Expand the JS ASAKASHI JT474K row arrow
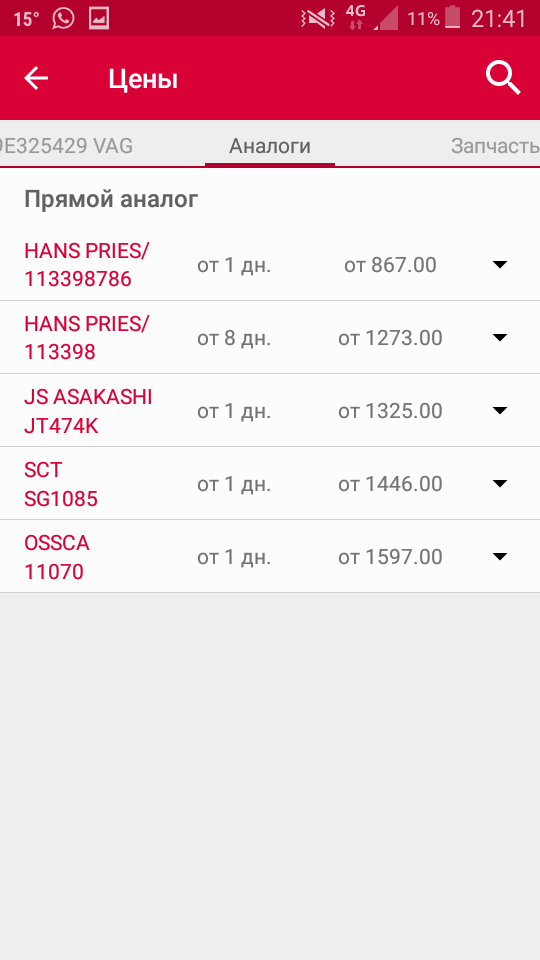Image resolution: width=540 pixels, height=960 pixels. click(500, 410)
